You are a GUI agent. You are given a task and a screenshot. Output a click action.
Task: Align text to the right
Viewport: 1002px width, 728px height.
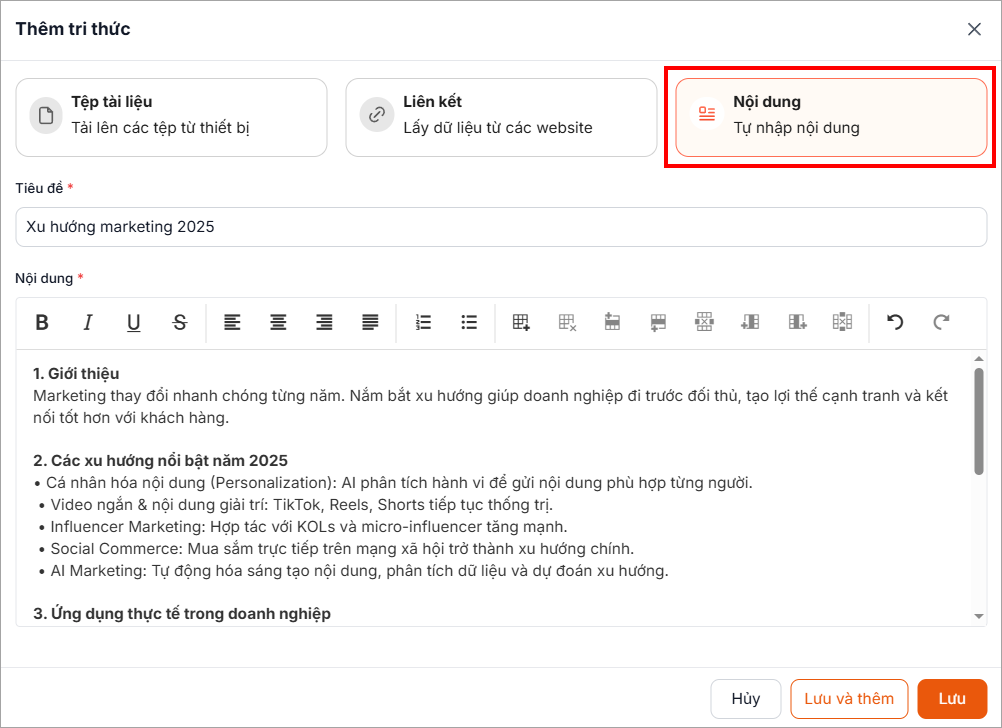[324, 322]
